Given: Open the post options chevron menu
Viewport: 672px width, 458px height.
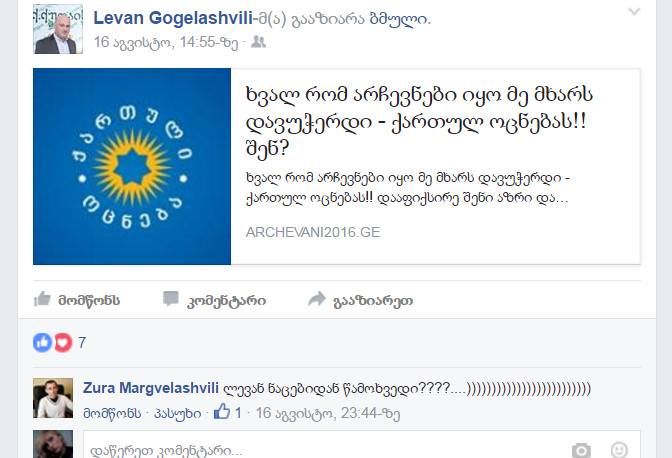Looking at the screenshot, I should 634,12.
